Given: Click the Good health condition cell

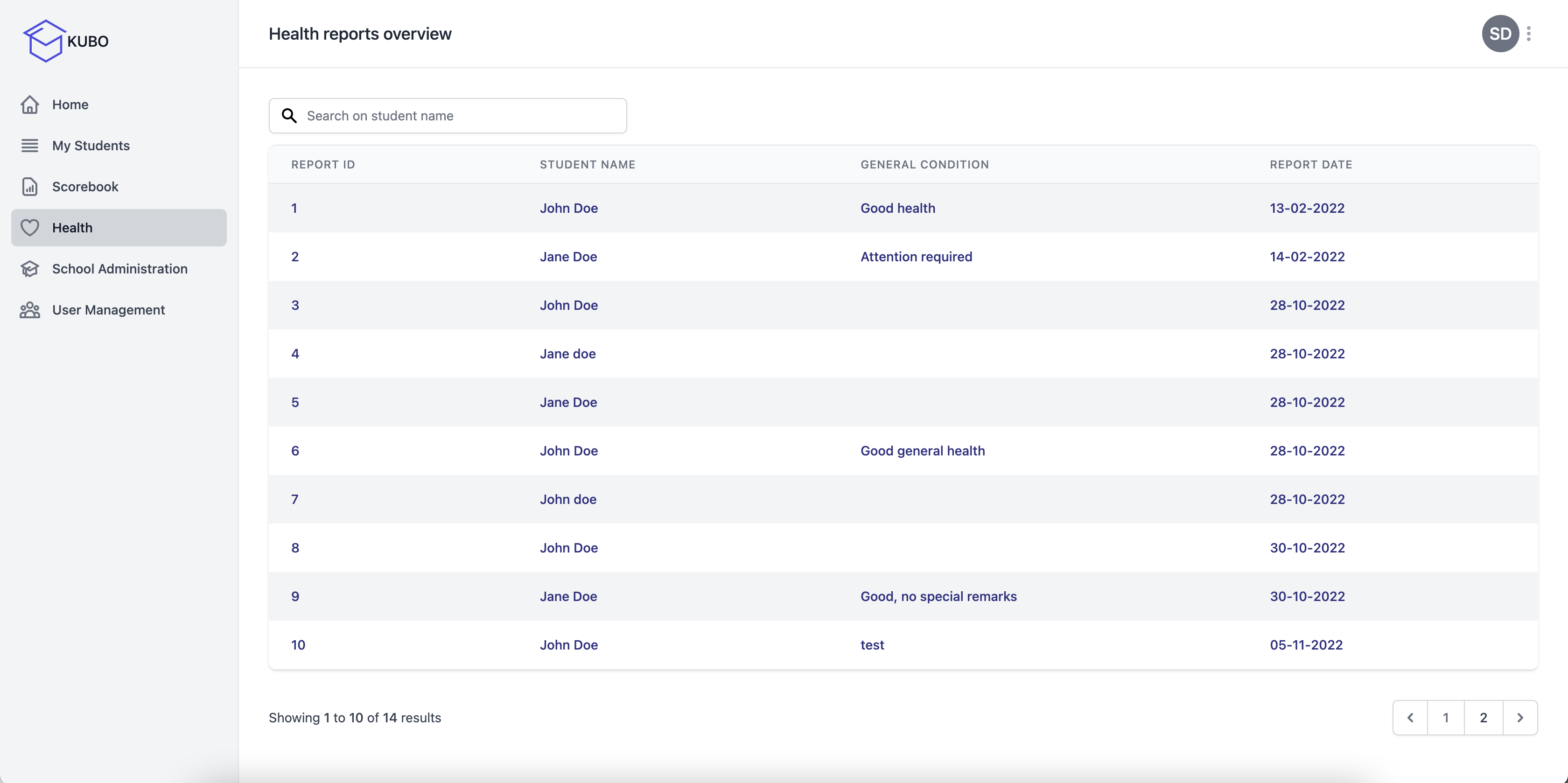Looking at the screenshot, I should tap(898, 208).
